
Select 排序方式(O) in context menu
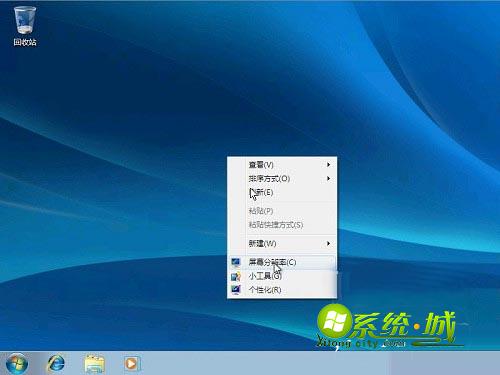coord(282,179)
